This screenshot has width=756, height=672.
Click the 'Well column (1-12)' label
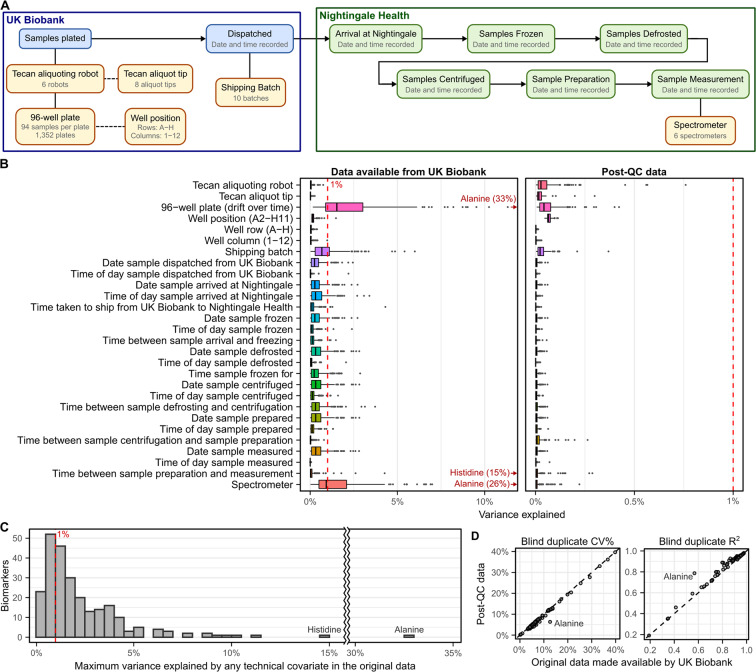(248, 241)
